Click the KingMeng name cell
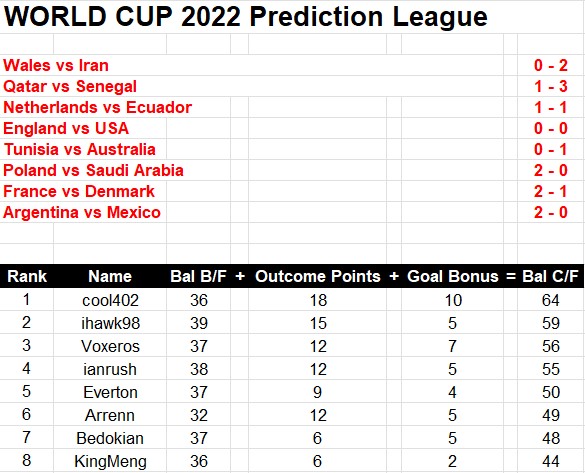This screenshot has width=585, height=473. pos(110,461)
